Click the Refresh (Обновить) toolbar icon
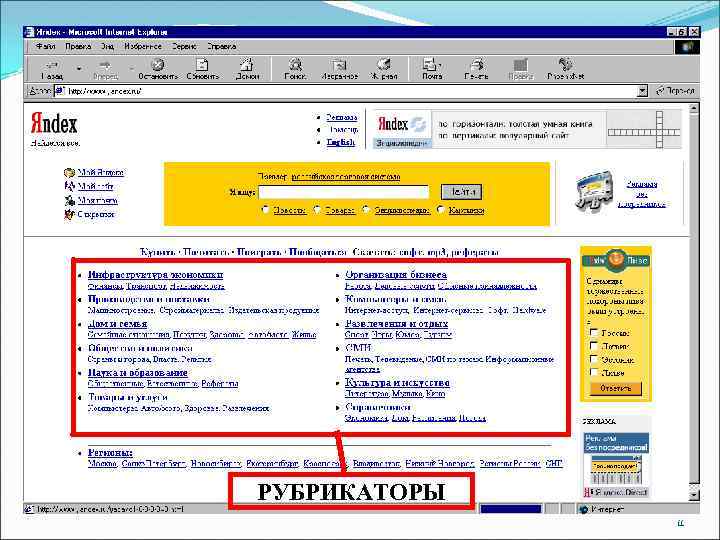The height and width of the screenshot is (540, 720). tap(202, 65)
